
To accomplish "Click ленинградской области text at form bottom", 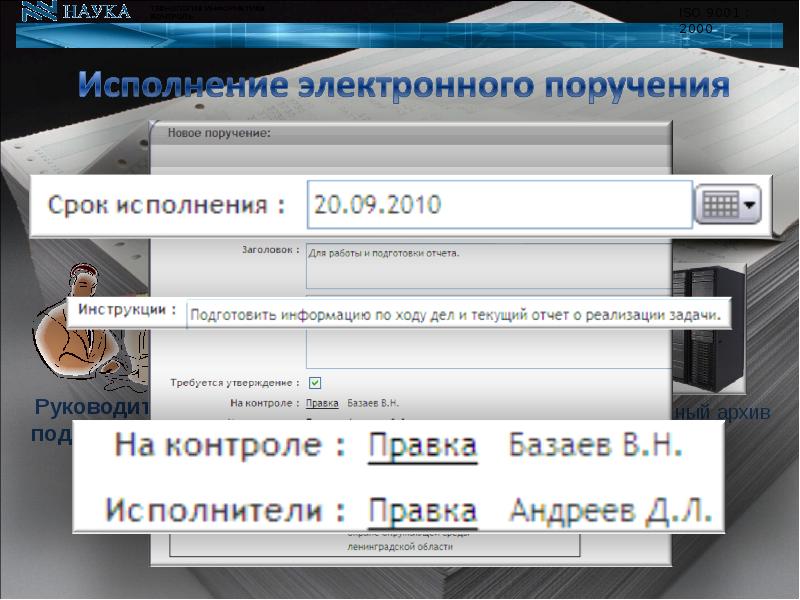I will pyautogui.click(x=400, y=547).
